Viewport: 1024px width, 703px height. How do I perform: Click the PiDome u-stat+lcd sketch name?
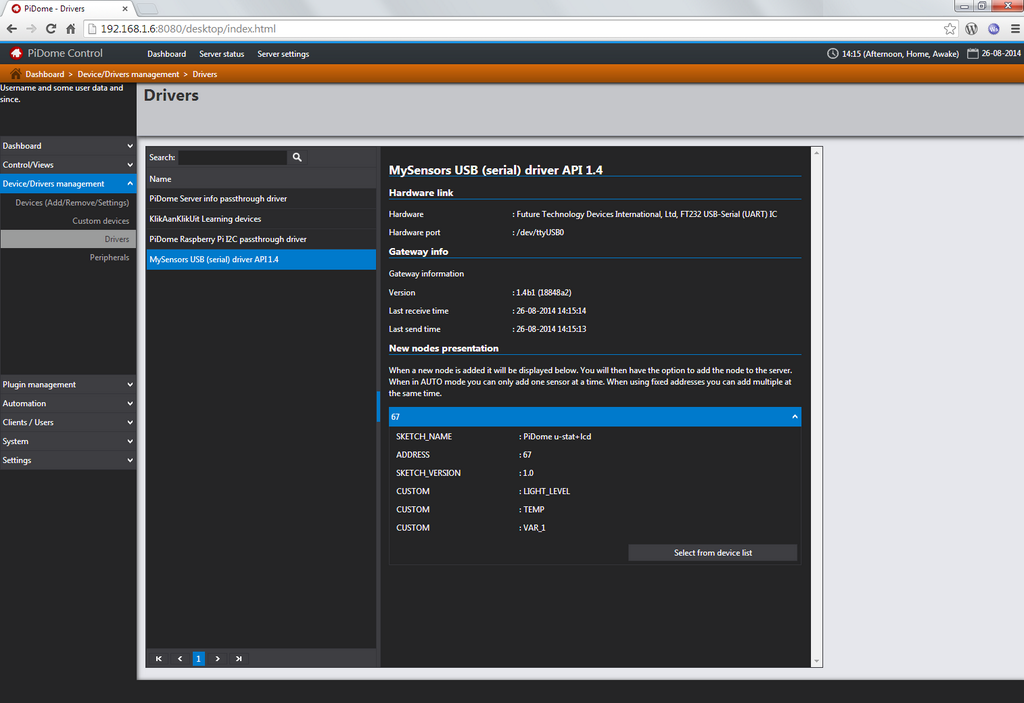(x=557, y=436)
